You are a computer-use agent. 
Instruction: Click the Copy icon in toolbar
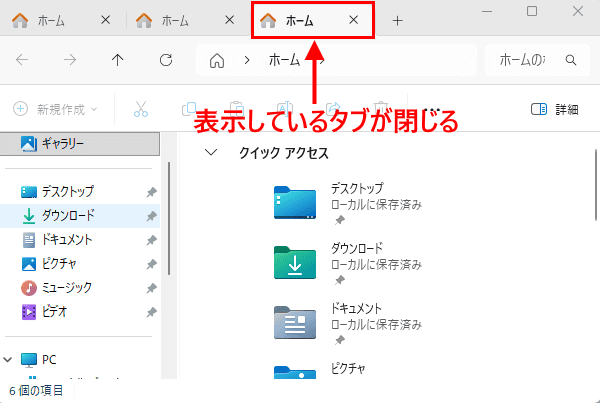tap(189, 109)
